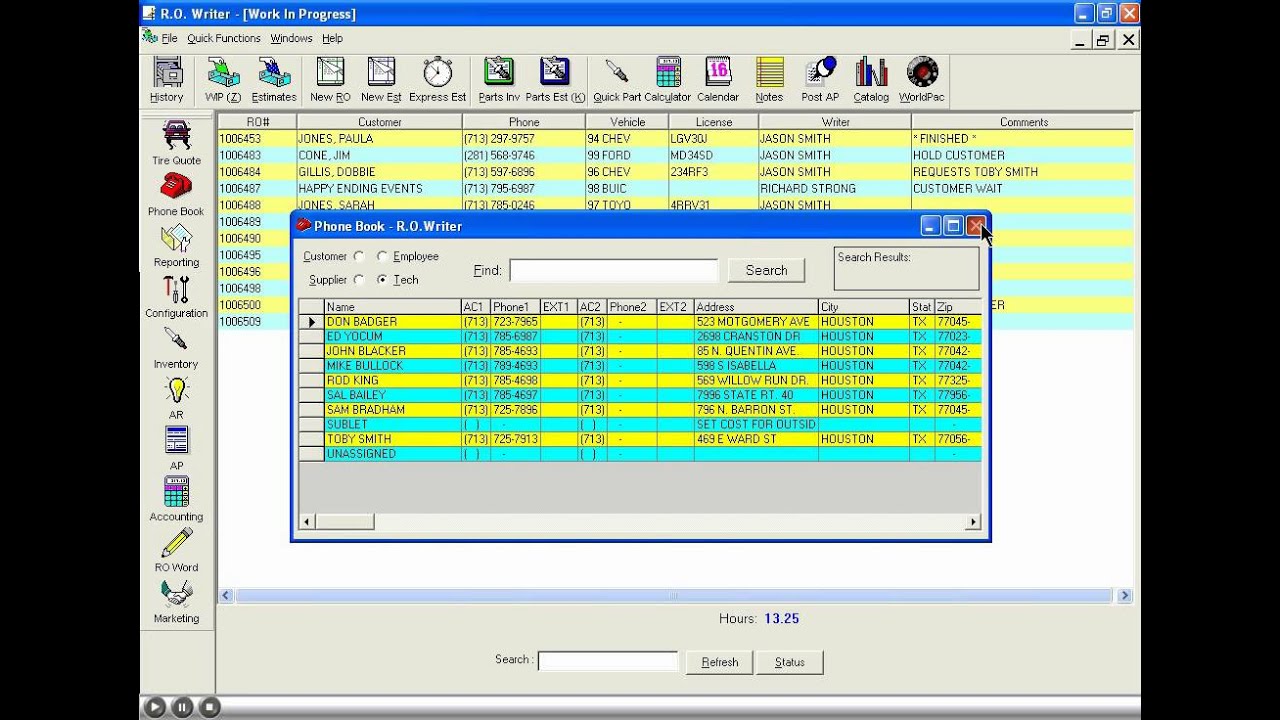Viewport: 1280px width, 720px height.
Task: Click the Find input field
Action: point(613,271)
